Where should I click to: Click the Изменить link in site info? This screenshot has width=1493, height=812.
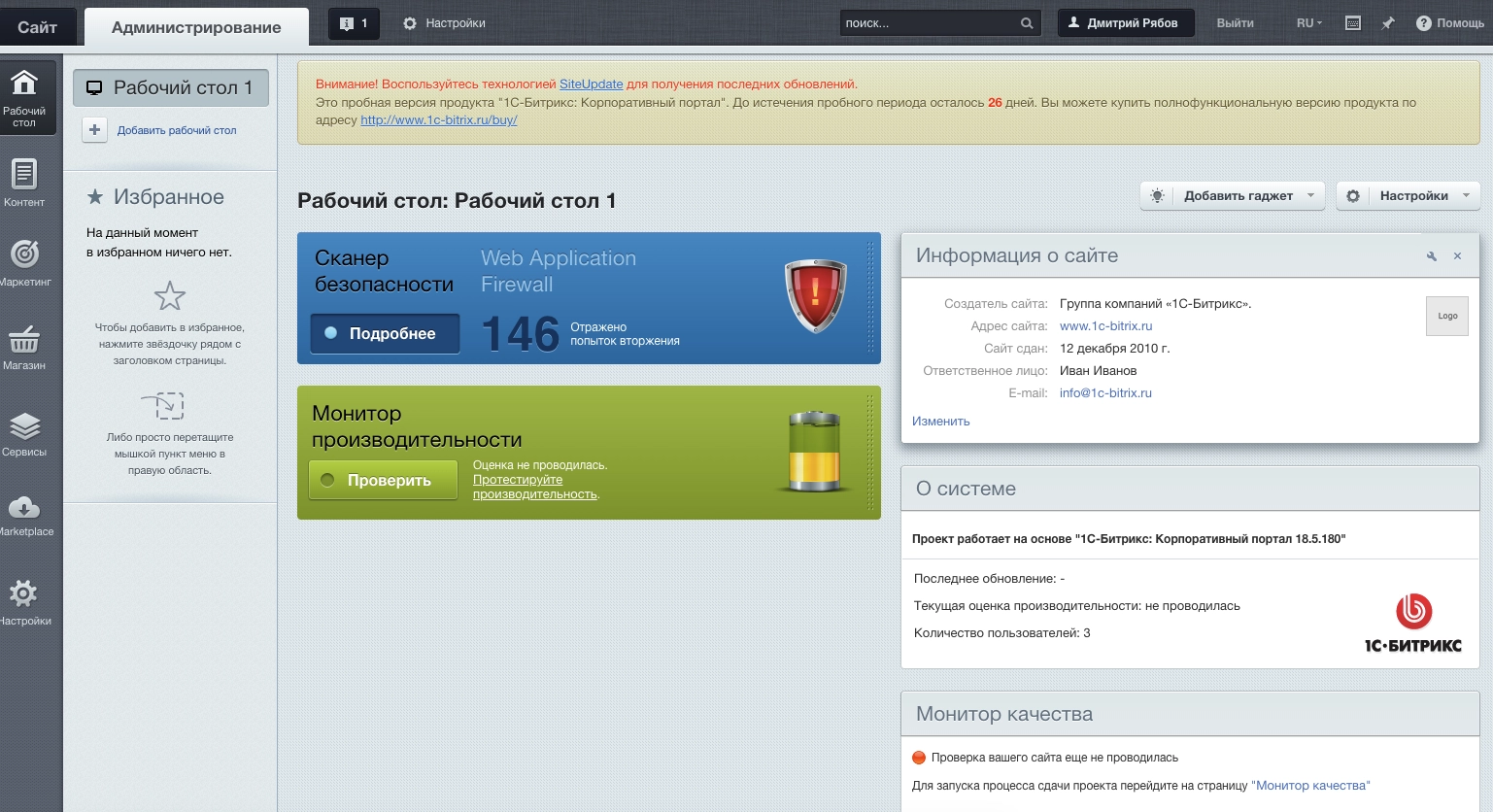pyautogui.click(x=940, y=422)
